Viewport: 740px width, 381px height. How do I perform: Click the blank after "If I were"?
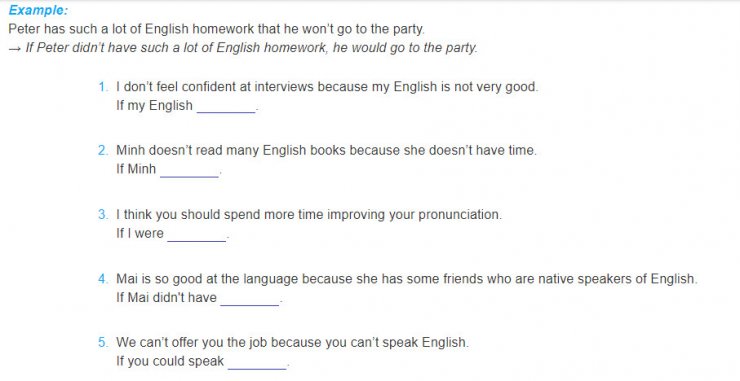click(x=197, y=234)
